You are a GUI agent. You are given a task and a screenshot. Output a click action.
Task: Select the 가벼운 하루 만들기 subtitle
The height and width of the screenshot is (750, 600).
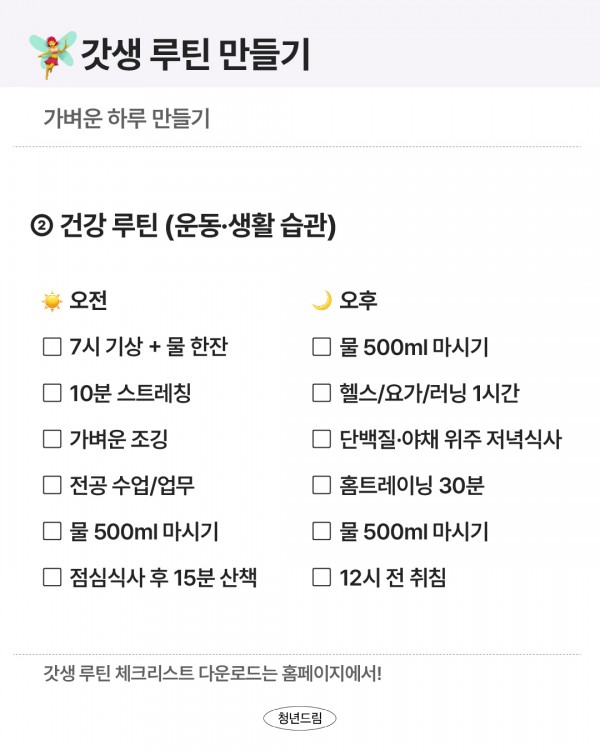pyautogui.click(x=126, y=118)
